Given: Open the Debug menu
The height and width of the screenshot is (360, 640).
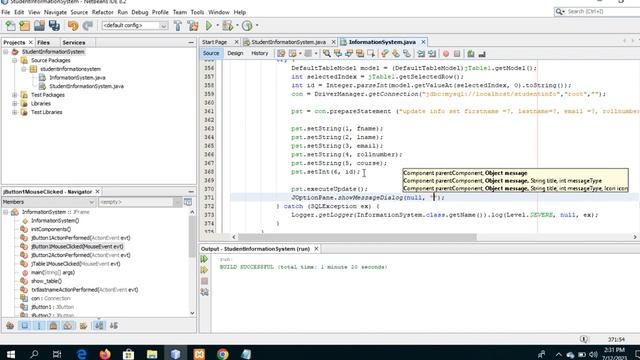Looking at the screenshot, I should [x=140, y=12].
